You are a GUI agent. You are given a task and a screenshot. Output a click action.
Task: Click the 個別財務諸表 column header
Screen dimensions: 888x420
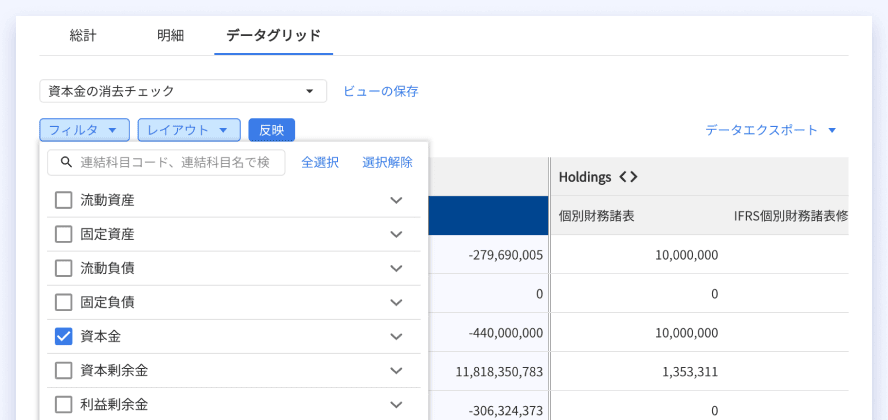tap(596, 216)
